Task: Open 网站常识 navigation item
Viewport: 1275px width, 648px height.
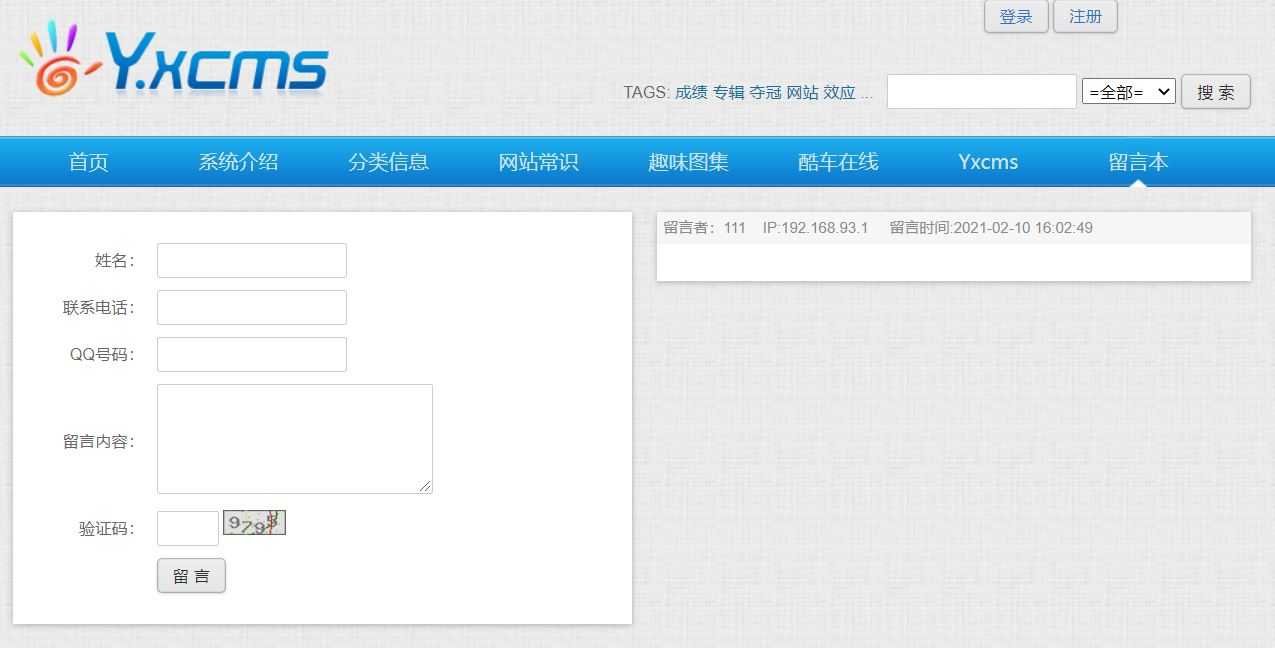Action: pos(538,162)
